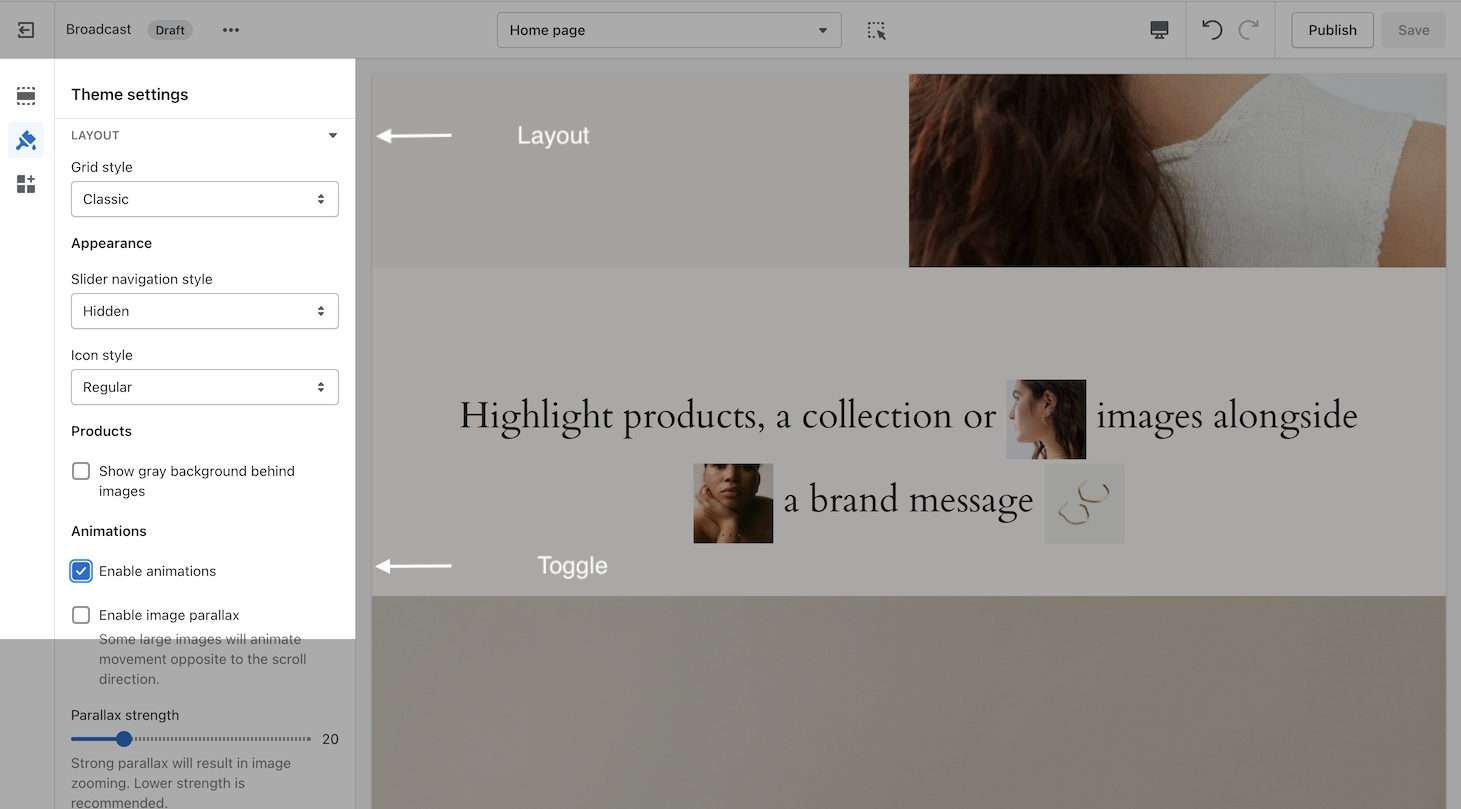Switch the desktop preview device icon

point(1159,30)
